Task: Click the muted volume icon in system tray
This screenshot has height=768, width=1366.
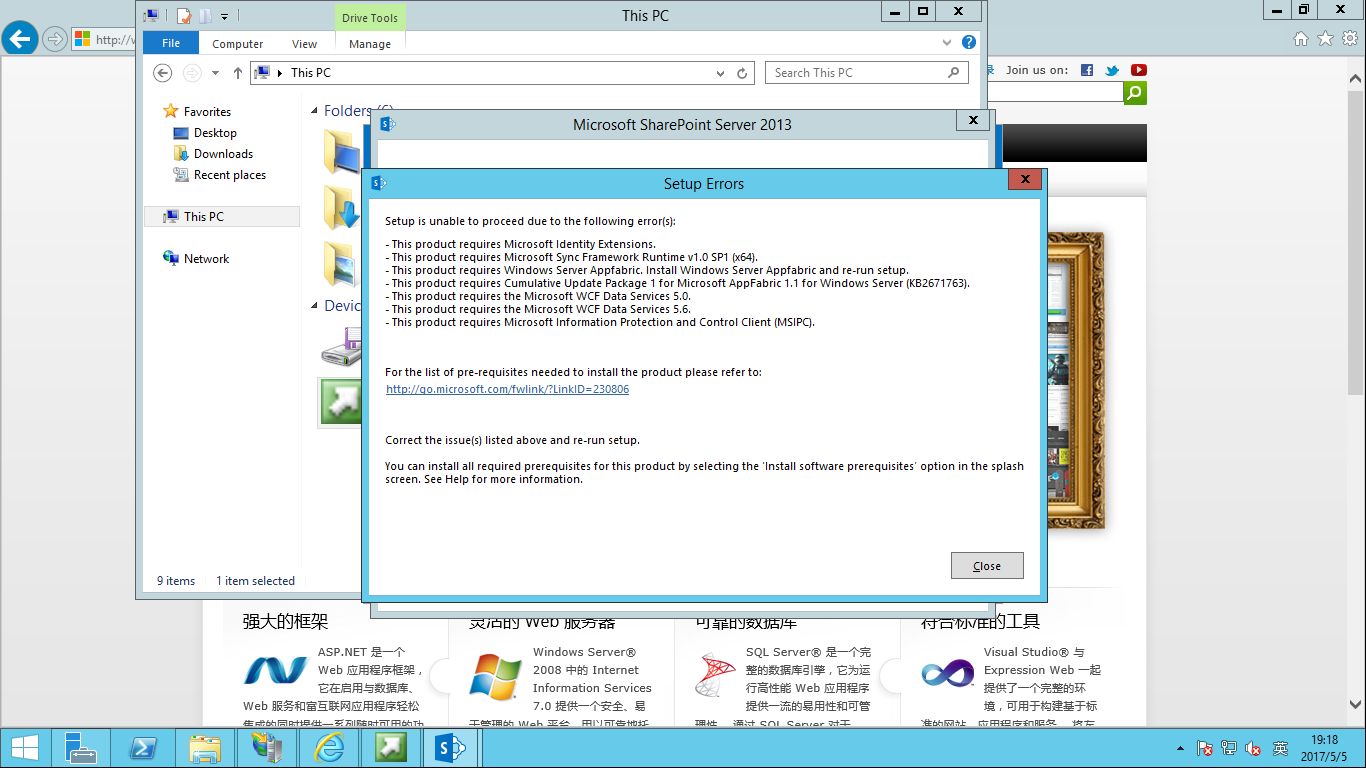Action: (1253, 748)
